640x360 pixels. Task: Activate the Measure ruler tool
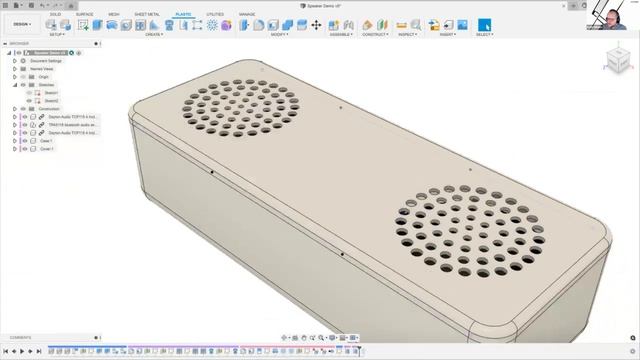(x=401, y=25)
